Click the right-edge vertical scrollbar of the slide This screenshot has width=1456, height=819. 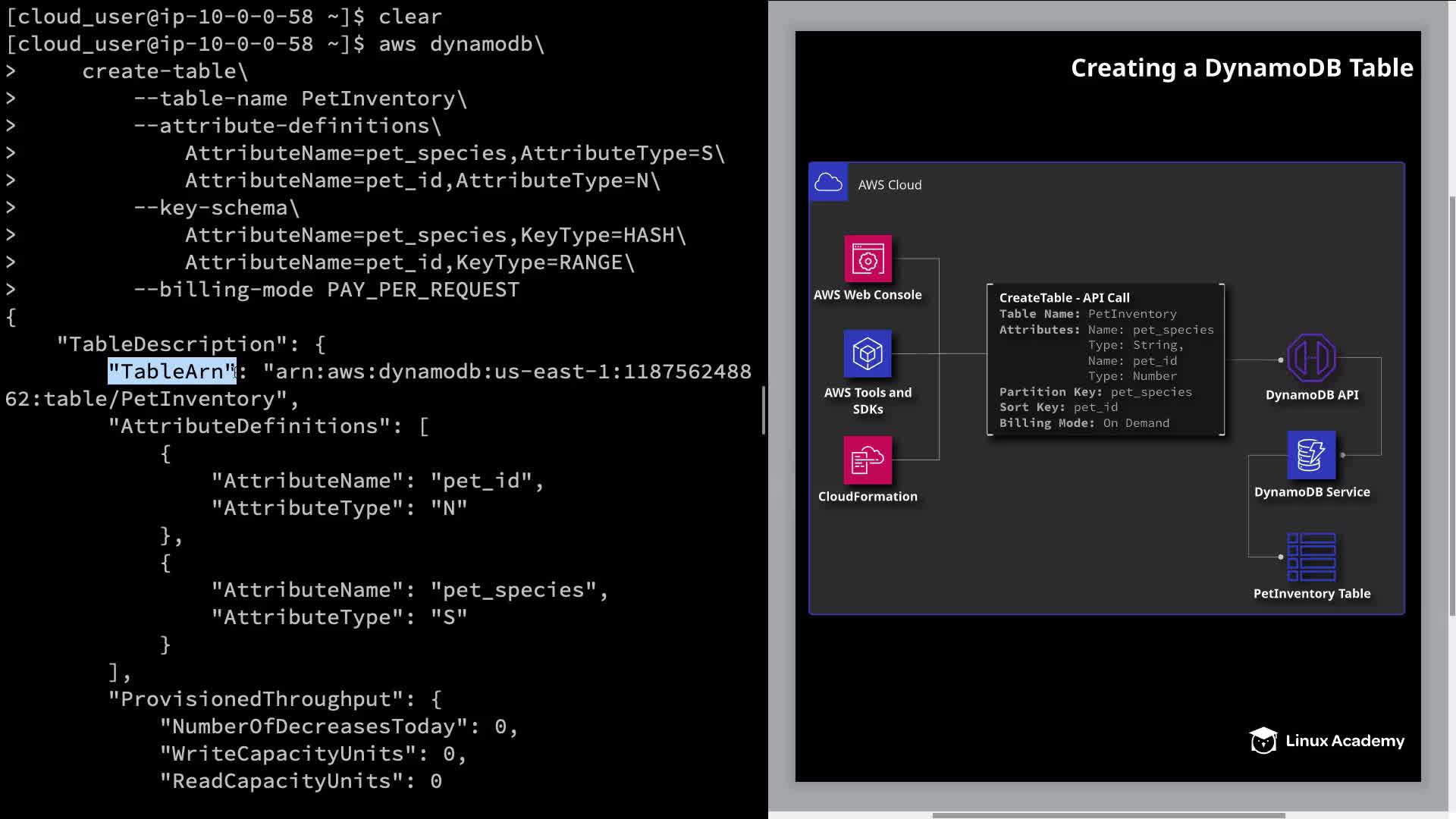point(1451,406)
